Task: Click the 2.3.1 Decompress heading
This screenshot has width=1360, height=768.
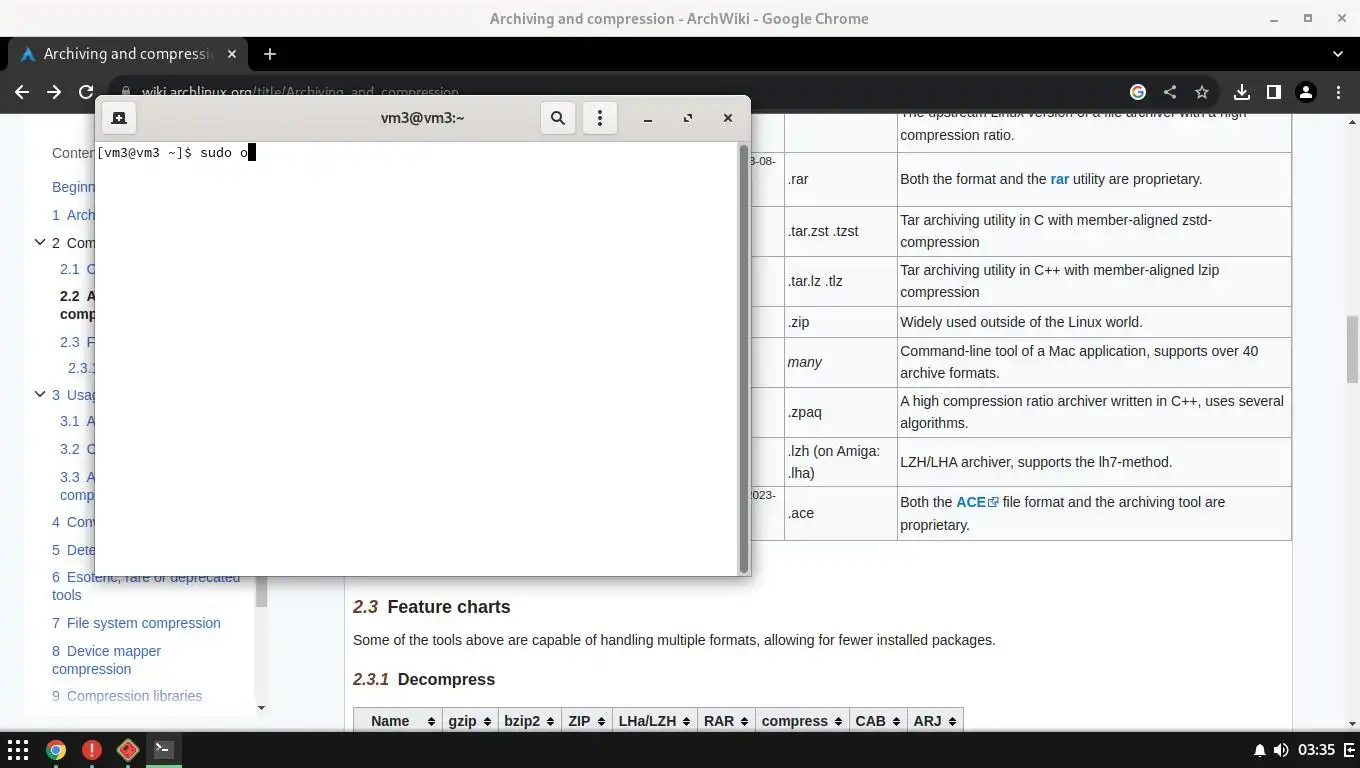Action: pos(424,679)
